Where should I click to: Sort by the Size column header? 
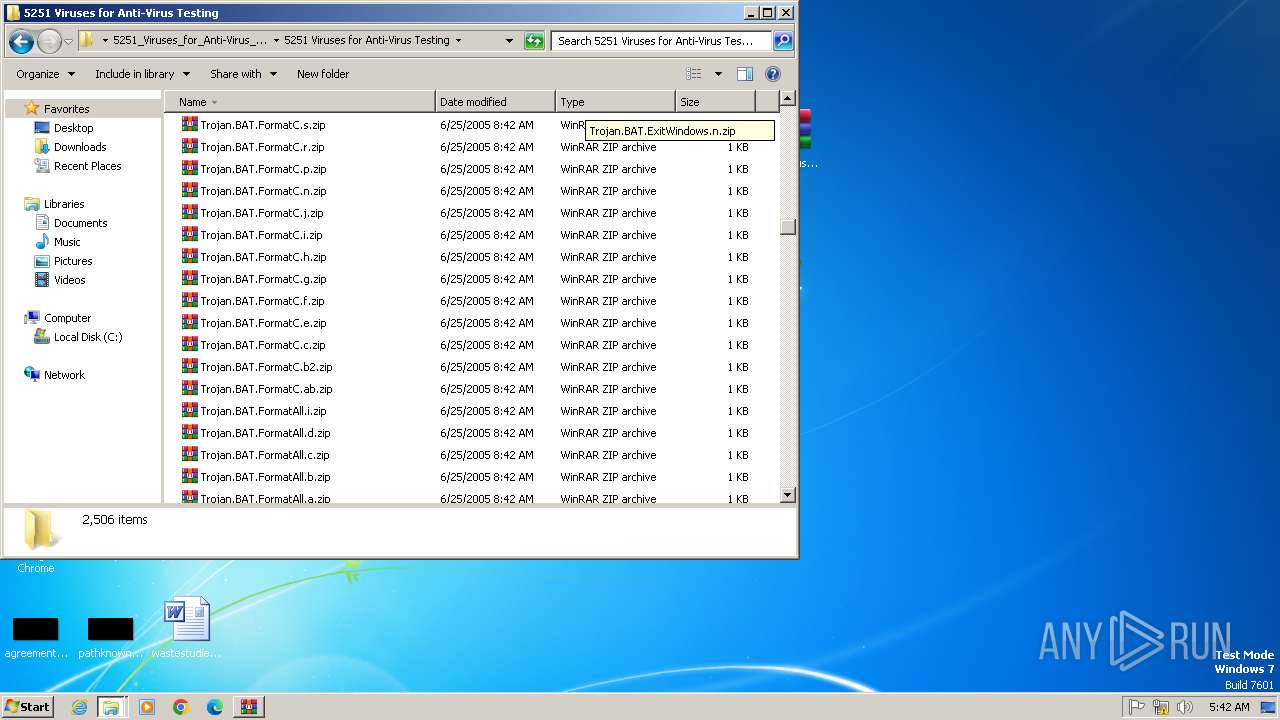tap(715, 102)
